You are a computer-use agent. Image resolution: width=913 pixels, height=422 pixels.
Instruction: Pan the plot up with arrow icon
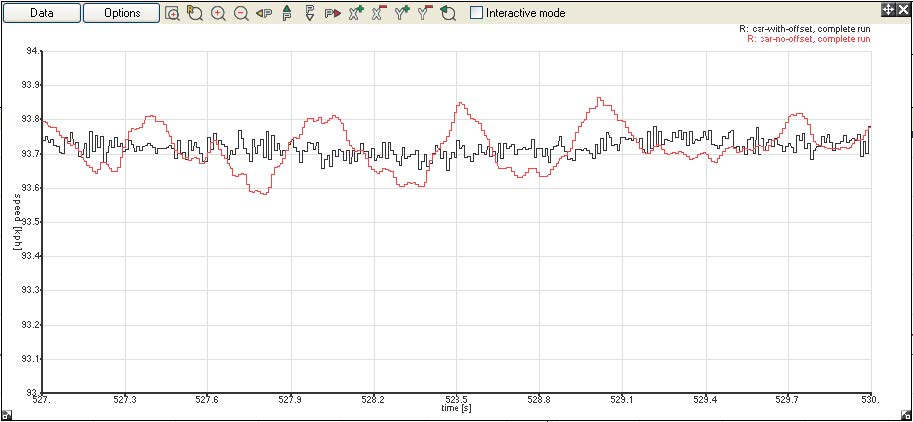click(287, 14)
